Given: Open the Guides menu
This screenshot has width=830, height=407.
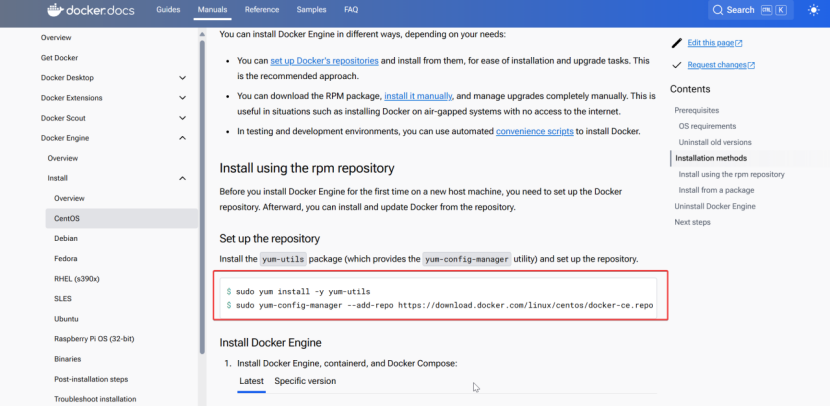Looking at the screenshot, I should tap(168, 10).
